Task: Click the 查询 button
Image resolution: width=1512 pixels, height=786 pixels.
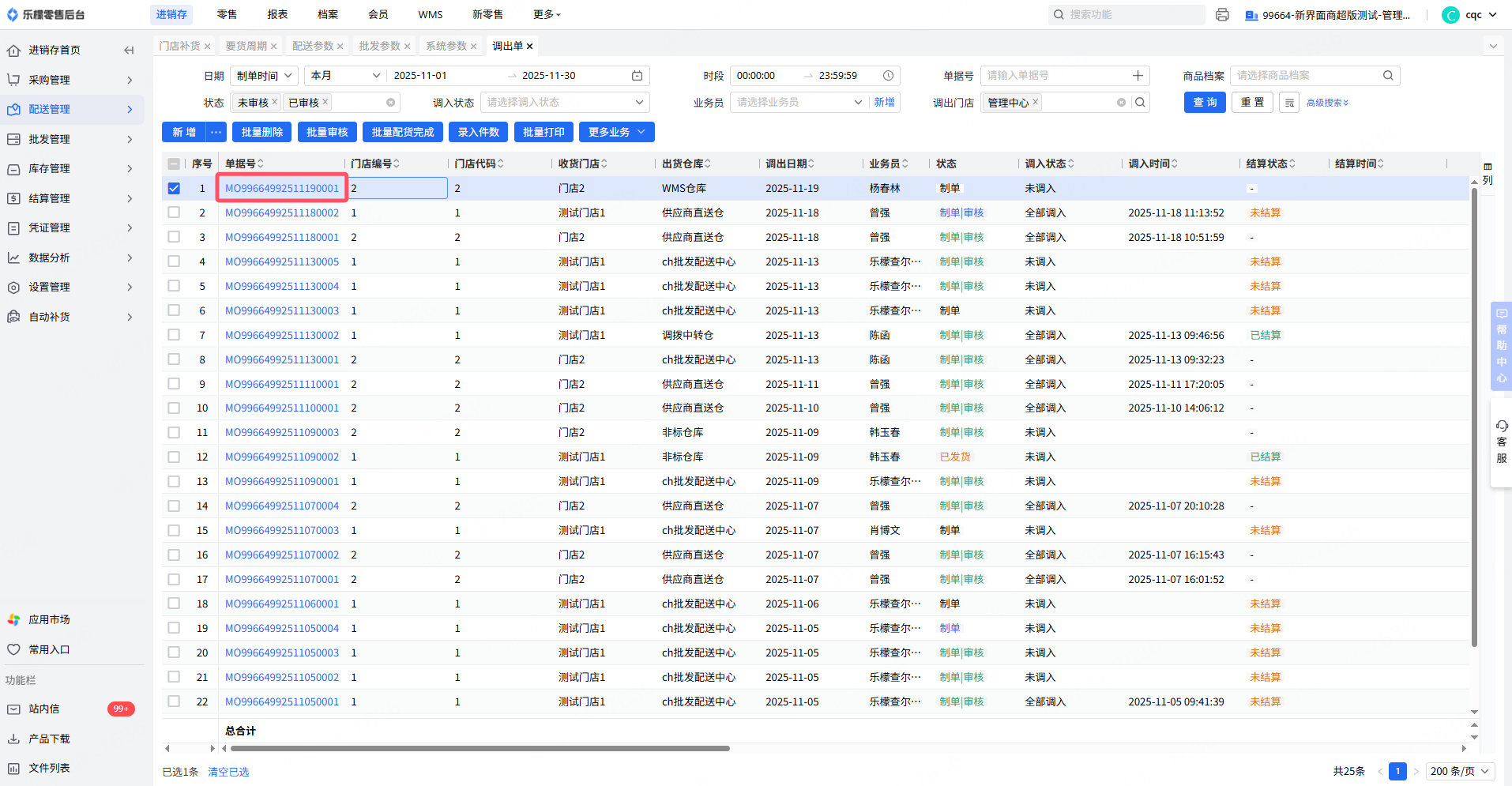Action: click(1204, 103)
